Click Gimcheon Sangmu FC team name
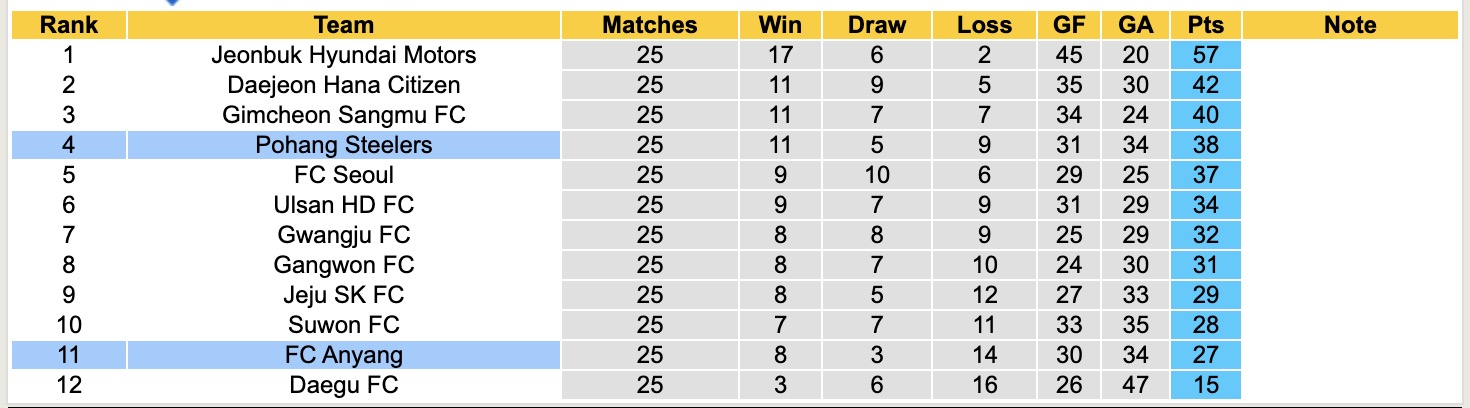 click(343, 115)
